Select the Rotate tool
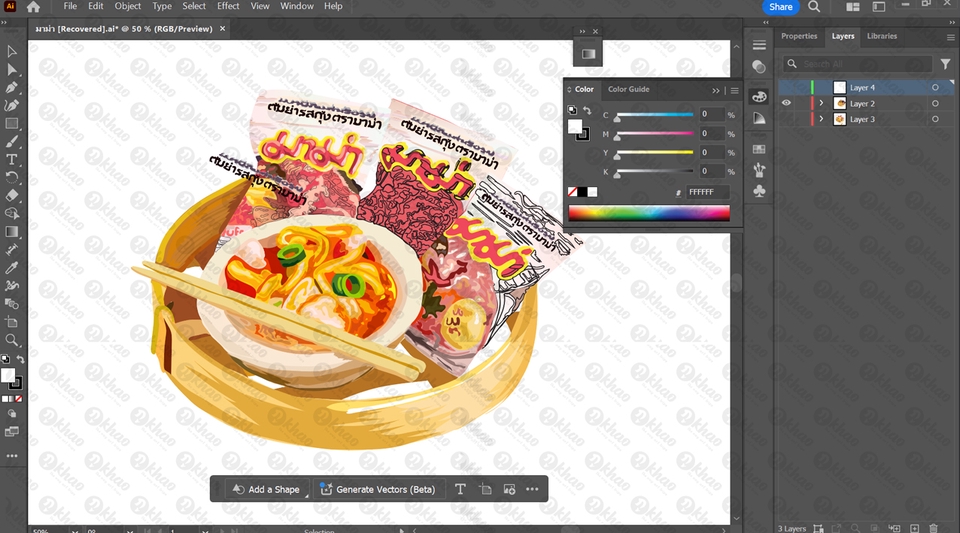The image size is (960, 533). (x=11, y=177)
